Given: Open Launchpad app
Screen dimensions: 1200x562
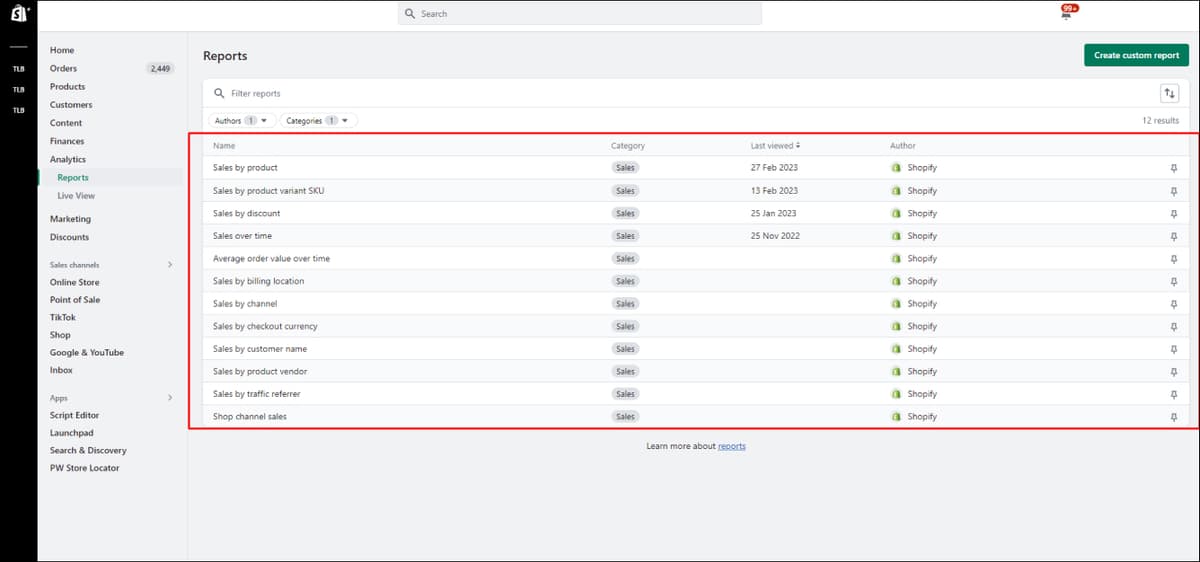Looking at the screenshot, I should pos(71,433).
